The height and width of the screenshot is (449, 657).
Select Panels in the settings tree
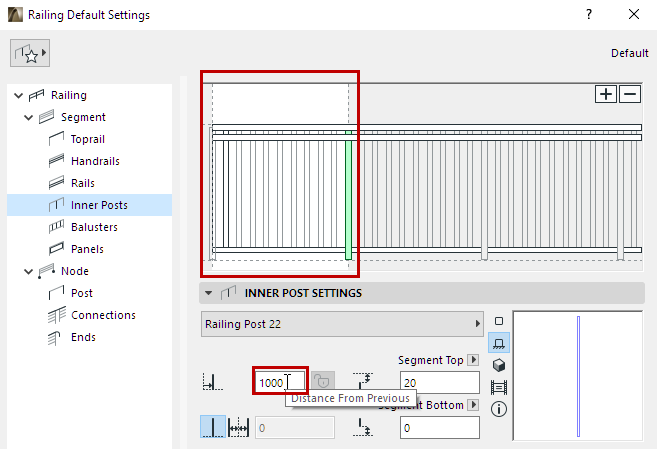coord(87,249)
